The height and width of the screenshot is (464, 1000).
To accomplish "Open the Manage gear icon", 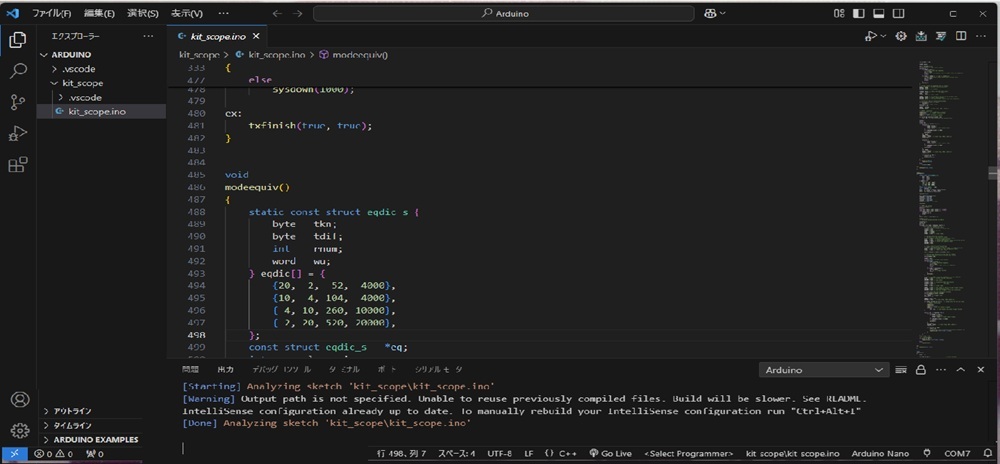I will tap(19, 431).
